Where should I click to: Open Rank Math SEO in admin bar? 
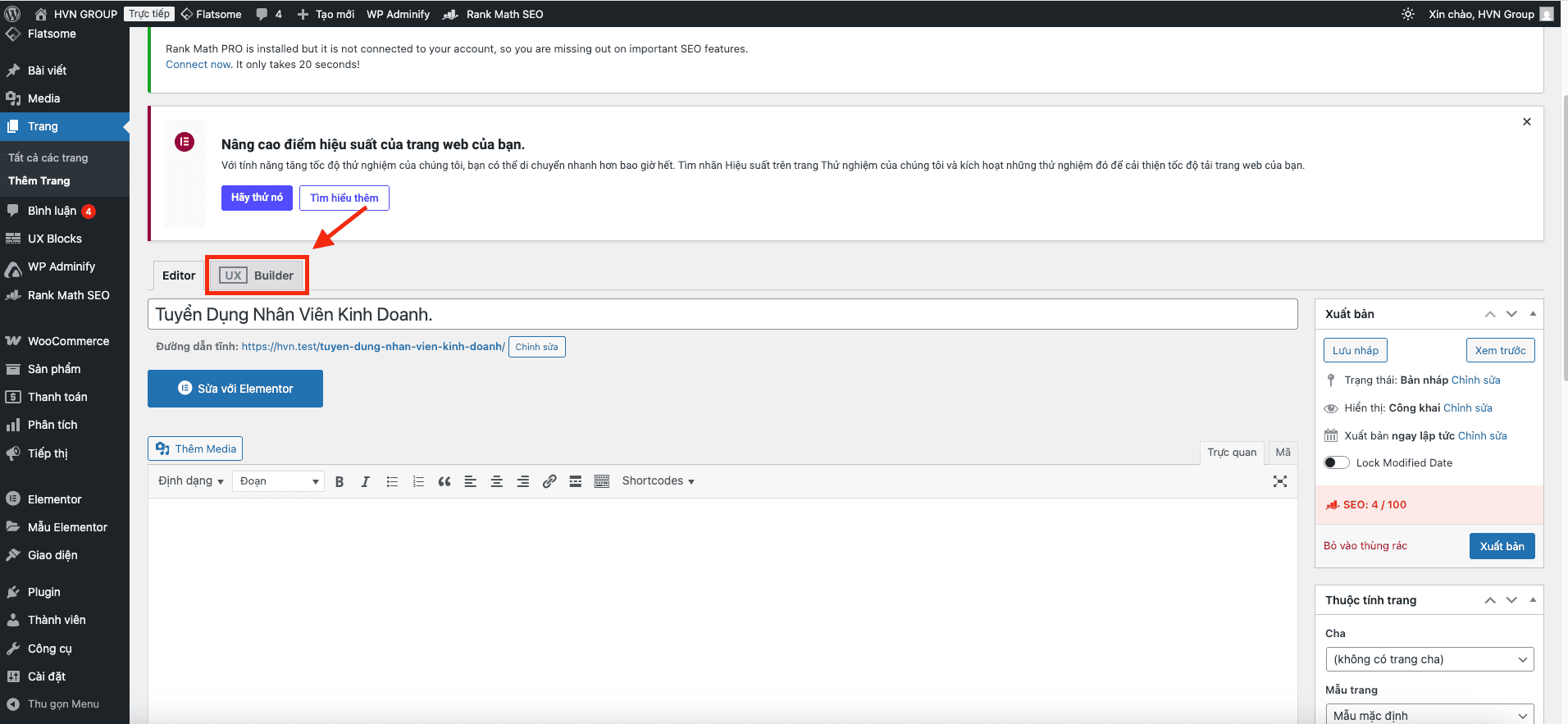(x=493, y=14)
